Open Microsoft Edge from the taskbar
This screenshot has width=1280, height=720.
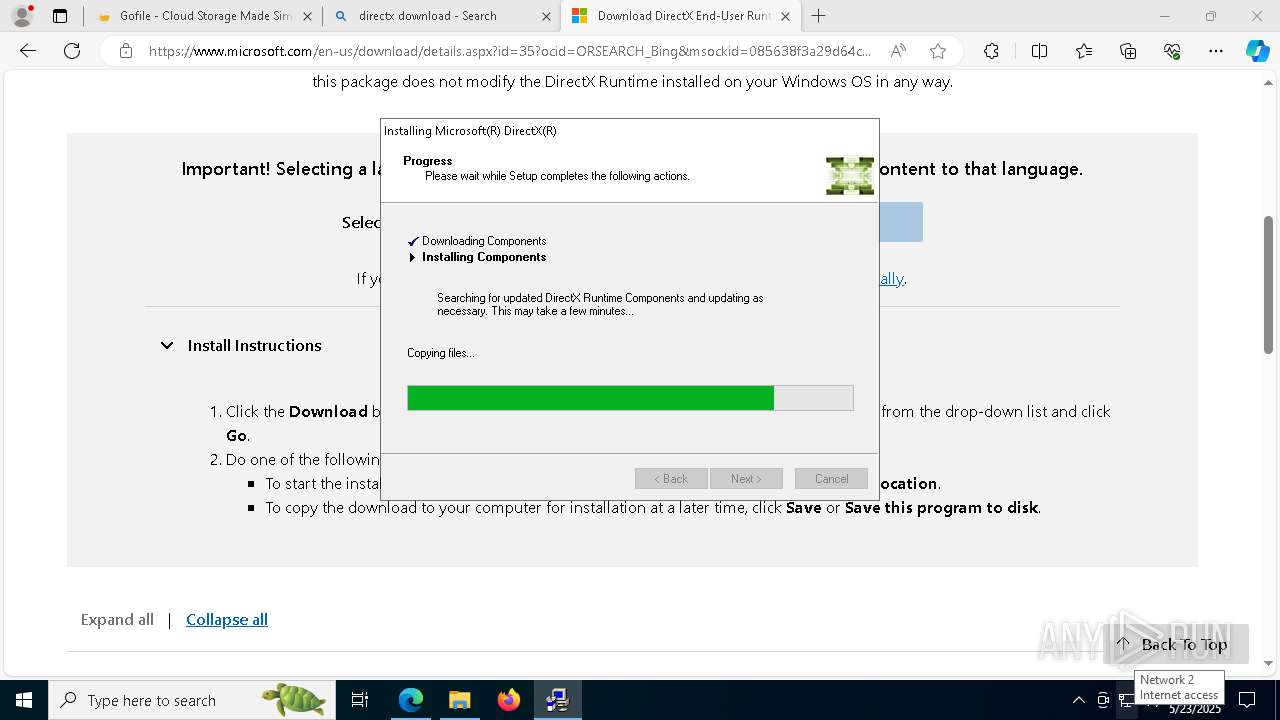point(411,700)
